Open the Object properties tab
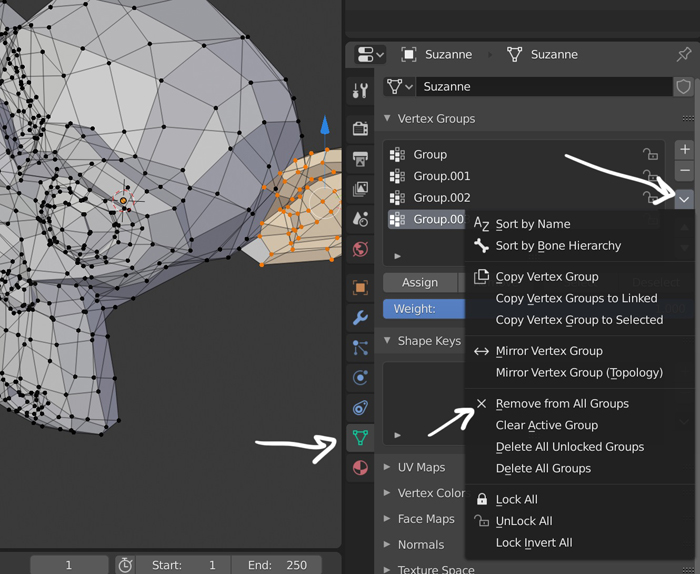 point(360,287)
